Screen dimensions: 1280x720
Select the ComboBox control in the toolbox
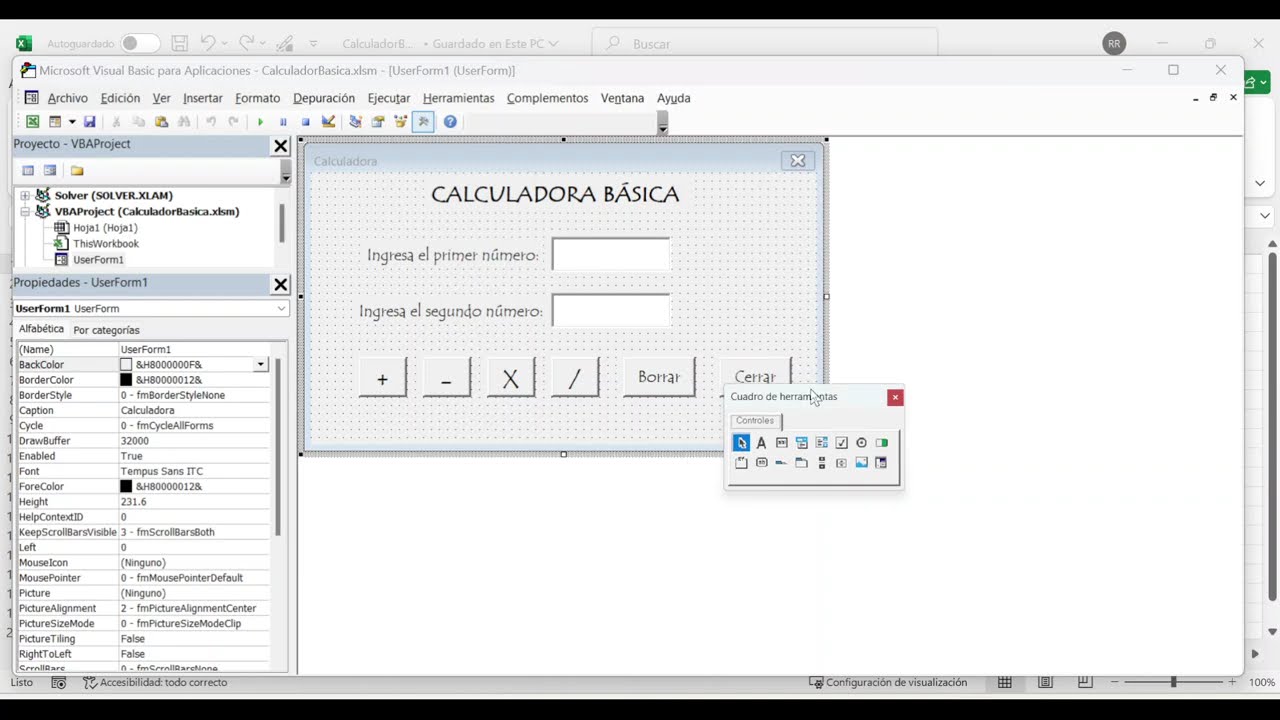click(801, 443)
